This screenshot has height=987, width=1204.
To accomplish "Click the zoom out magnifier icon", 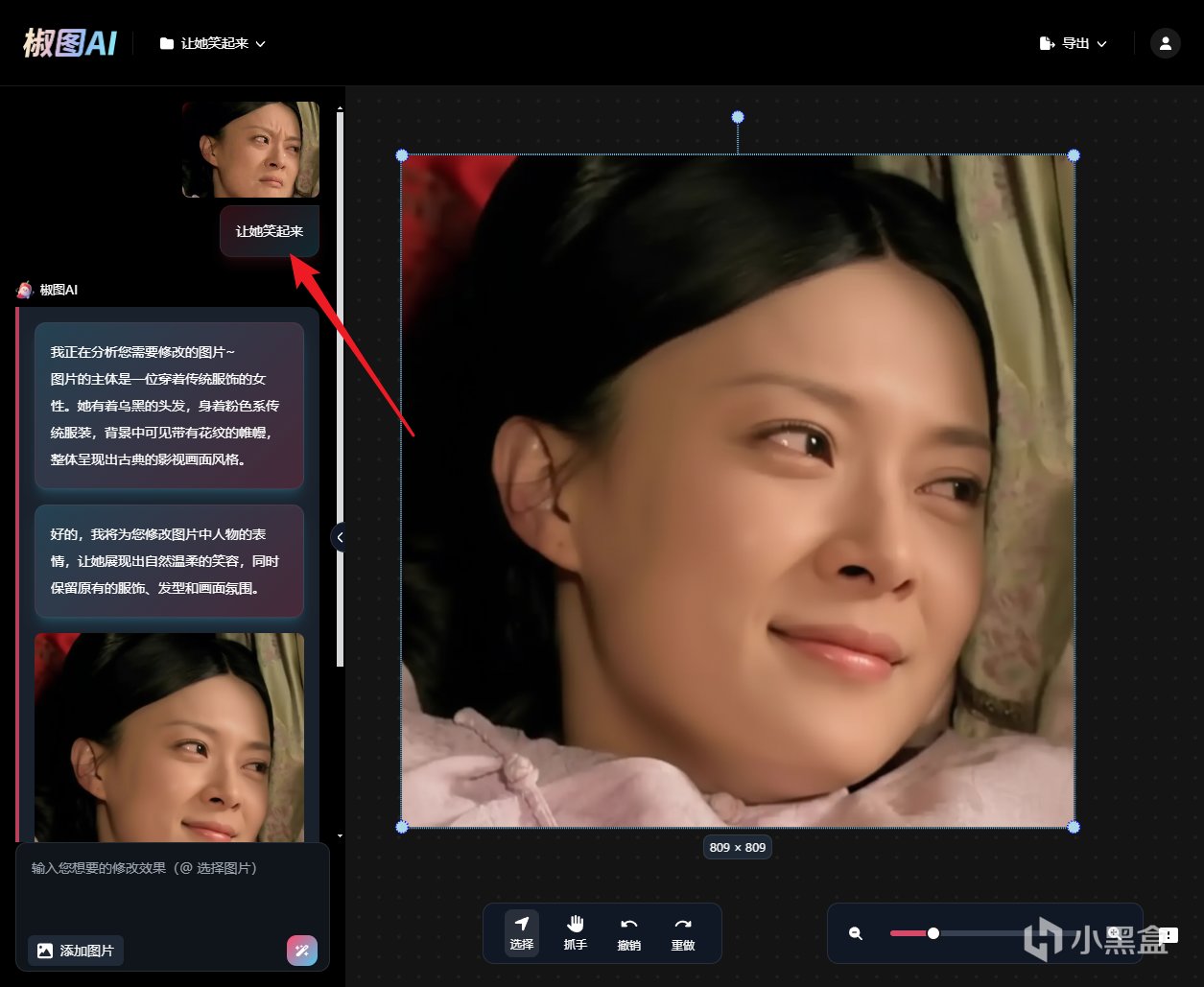I will [856, 933].
